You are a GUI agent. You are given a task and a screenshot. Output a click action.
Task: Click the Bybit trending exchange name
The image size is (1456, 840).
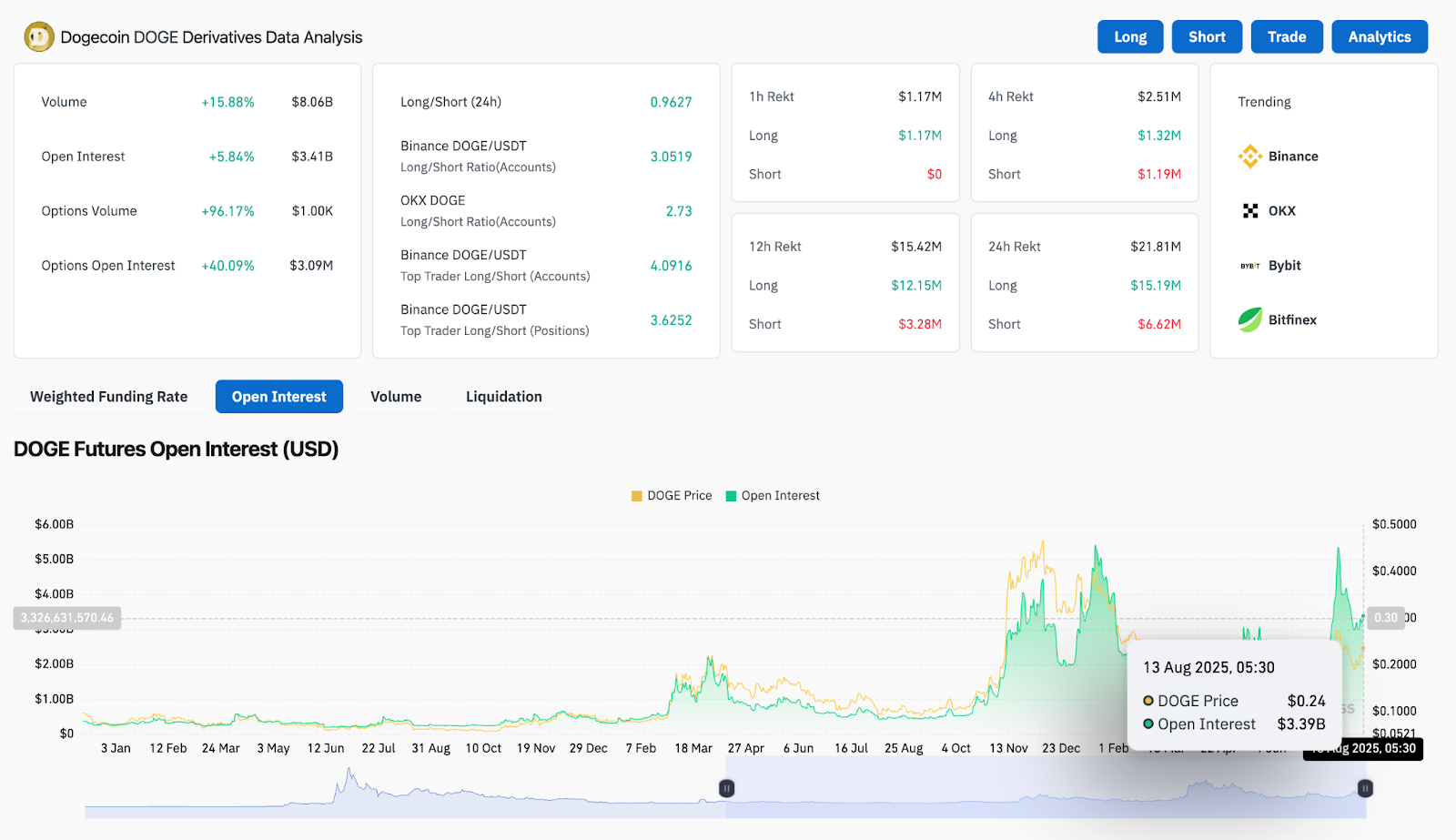tap(1284, 266)
